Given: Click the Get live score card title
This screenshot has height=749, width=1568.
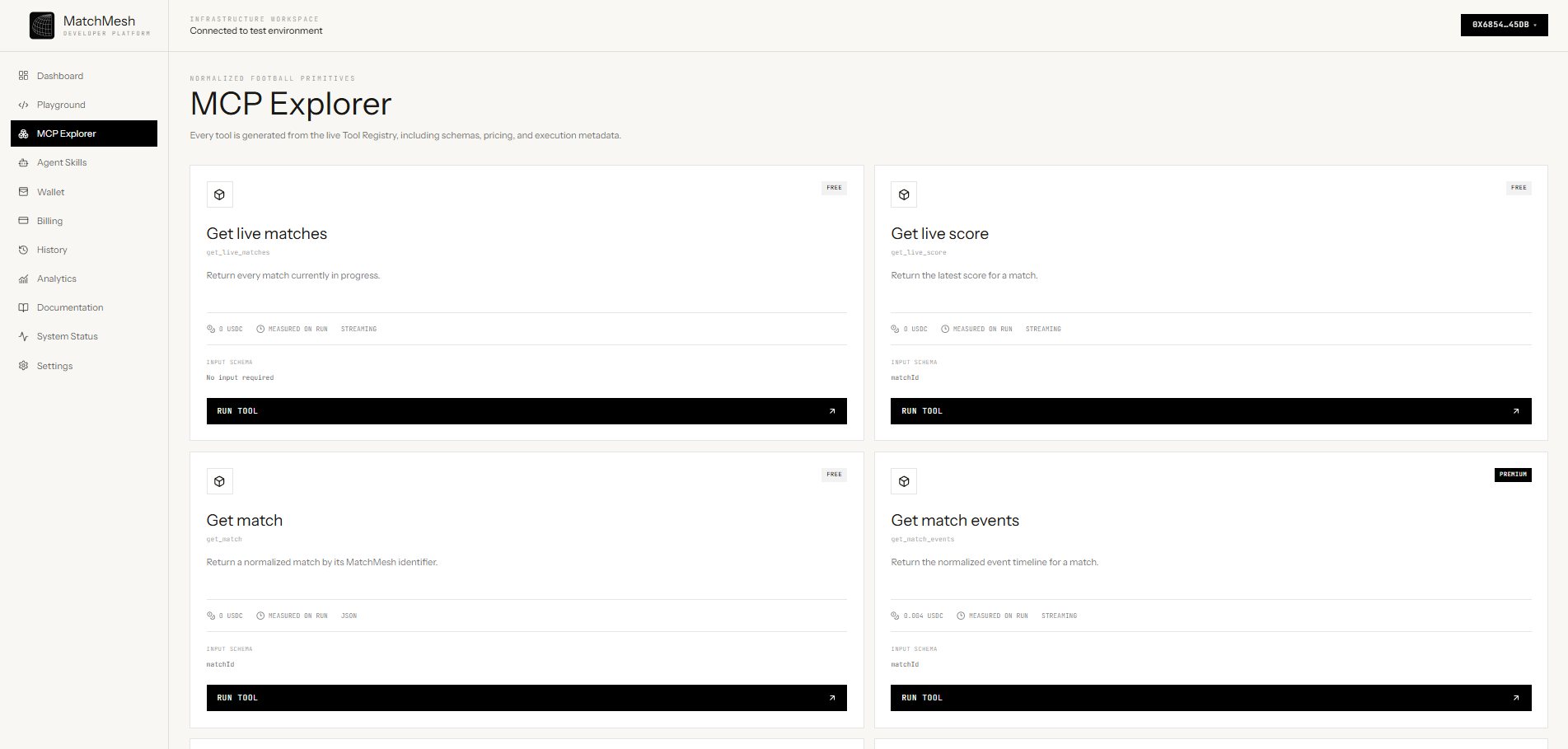Looking at the screenshot, I should 939,234.
